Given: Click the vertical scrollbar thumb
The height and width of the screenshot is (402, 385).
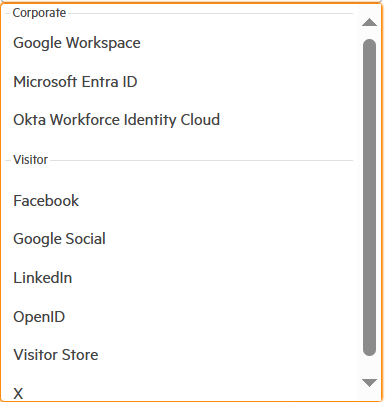Looking at the screenshot, I should tap(369, 197).
